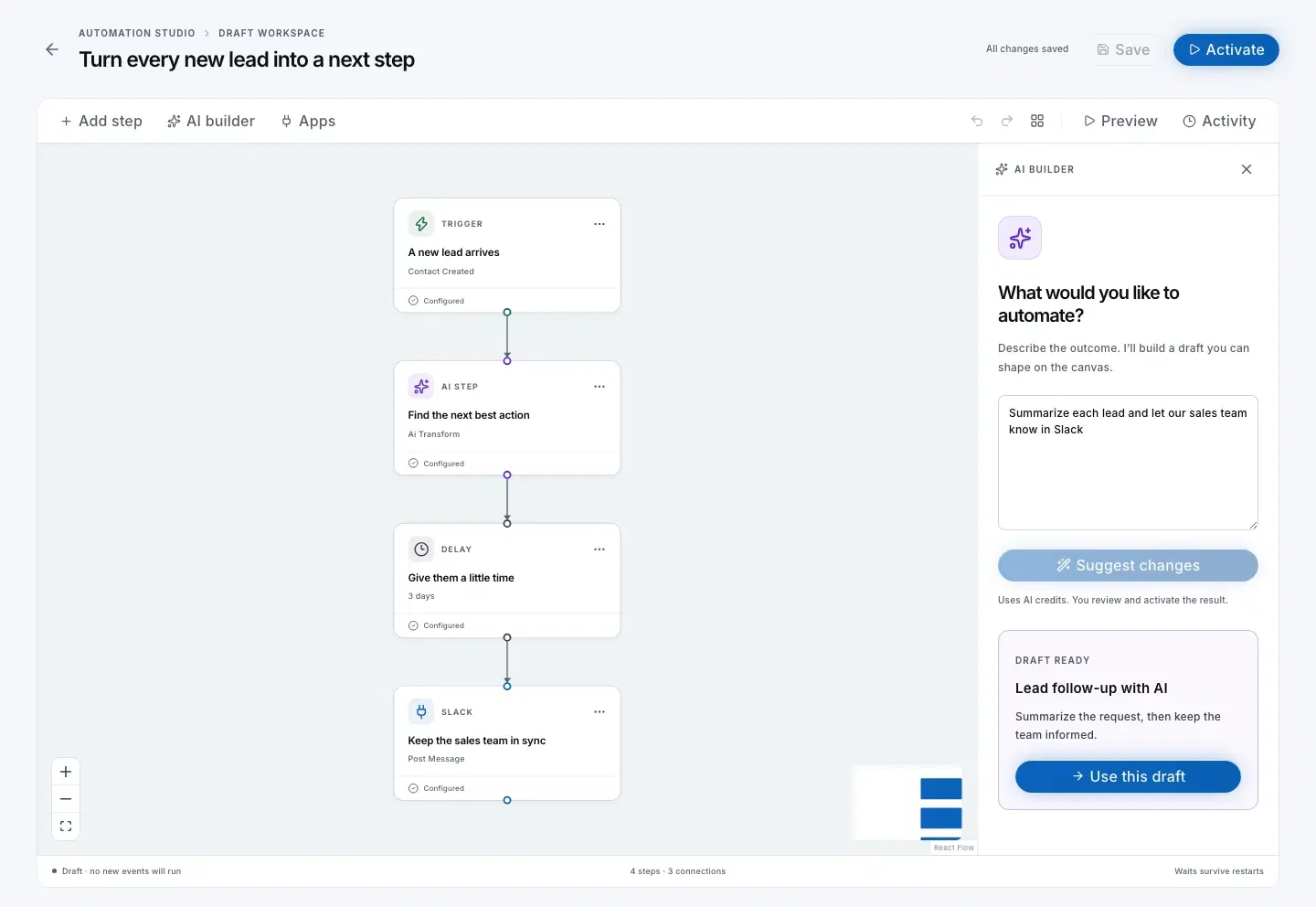Click the Delay node's clock icon
The image size is (1316, 907).
tap(421, 550)
